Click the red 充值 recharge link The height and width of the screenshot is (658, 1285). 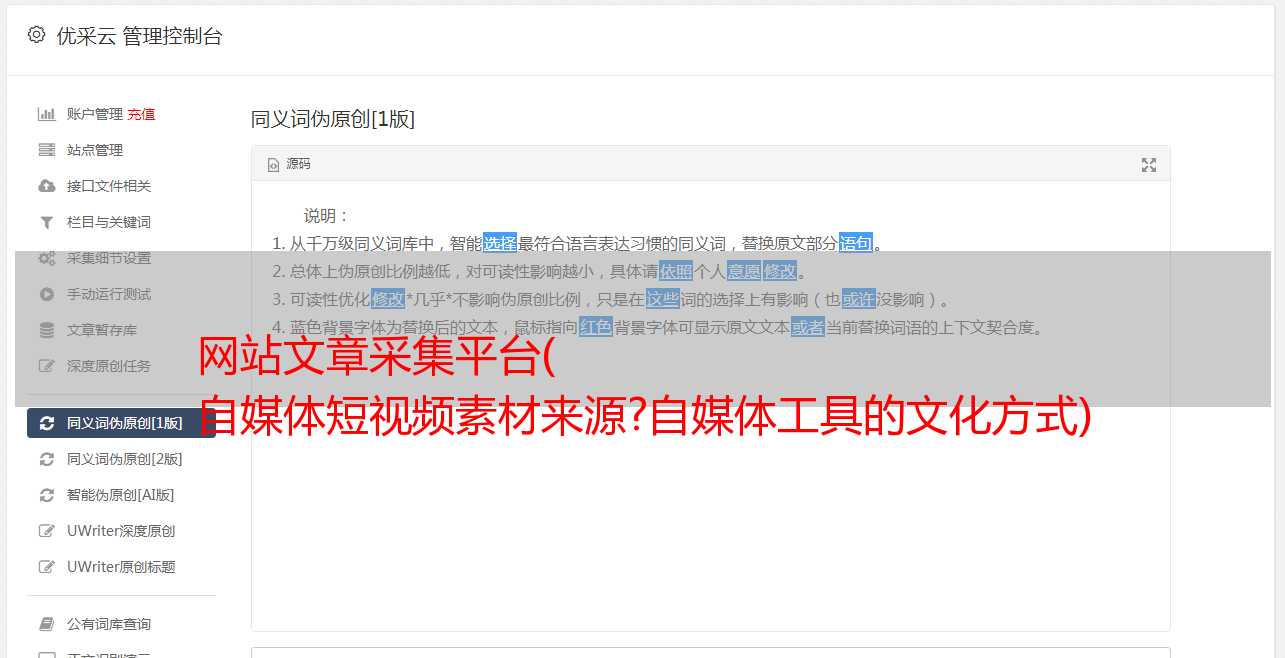(x=141, y=114)
